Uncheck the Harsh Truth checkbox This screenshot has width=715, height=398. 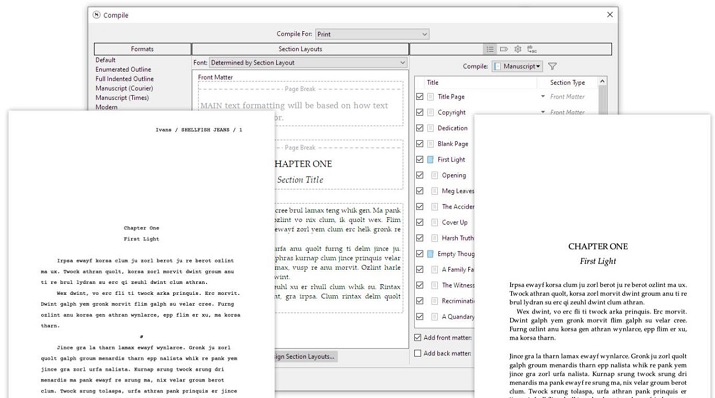420,238
